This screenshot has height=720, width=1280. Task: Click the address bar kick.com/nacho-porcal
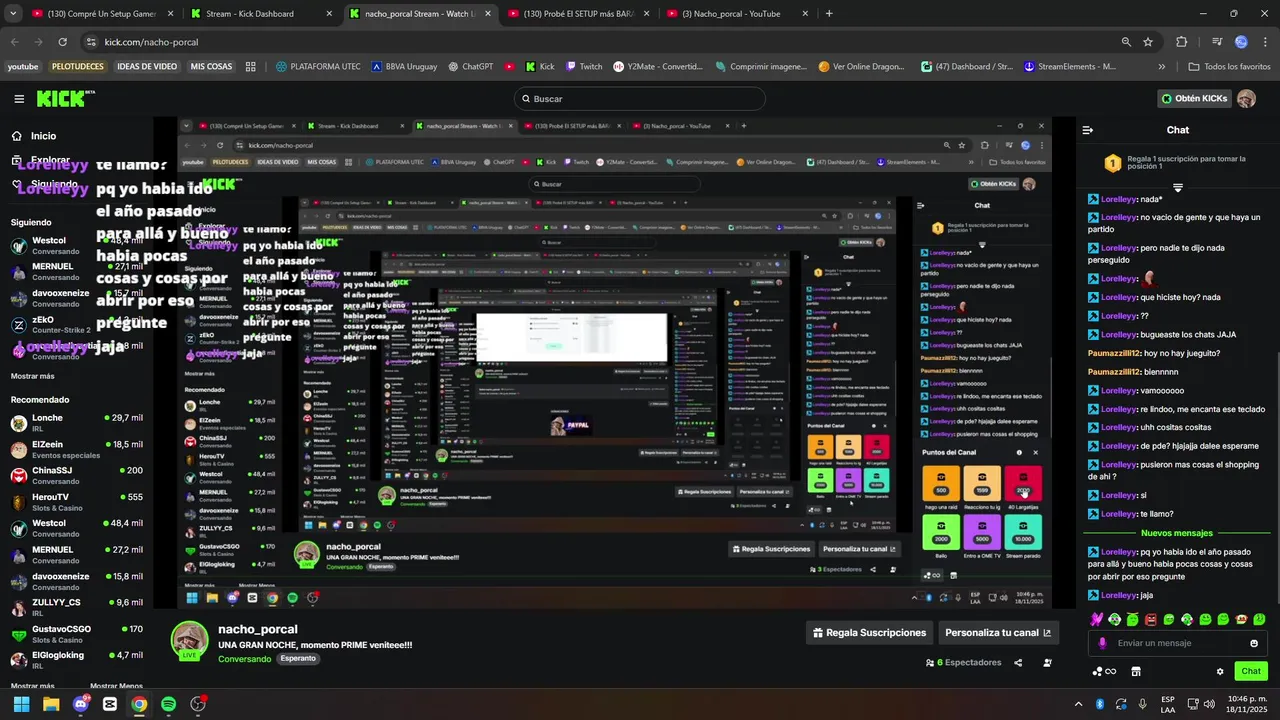(x=152, y=42)
